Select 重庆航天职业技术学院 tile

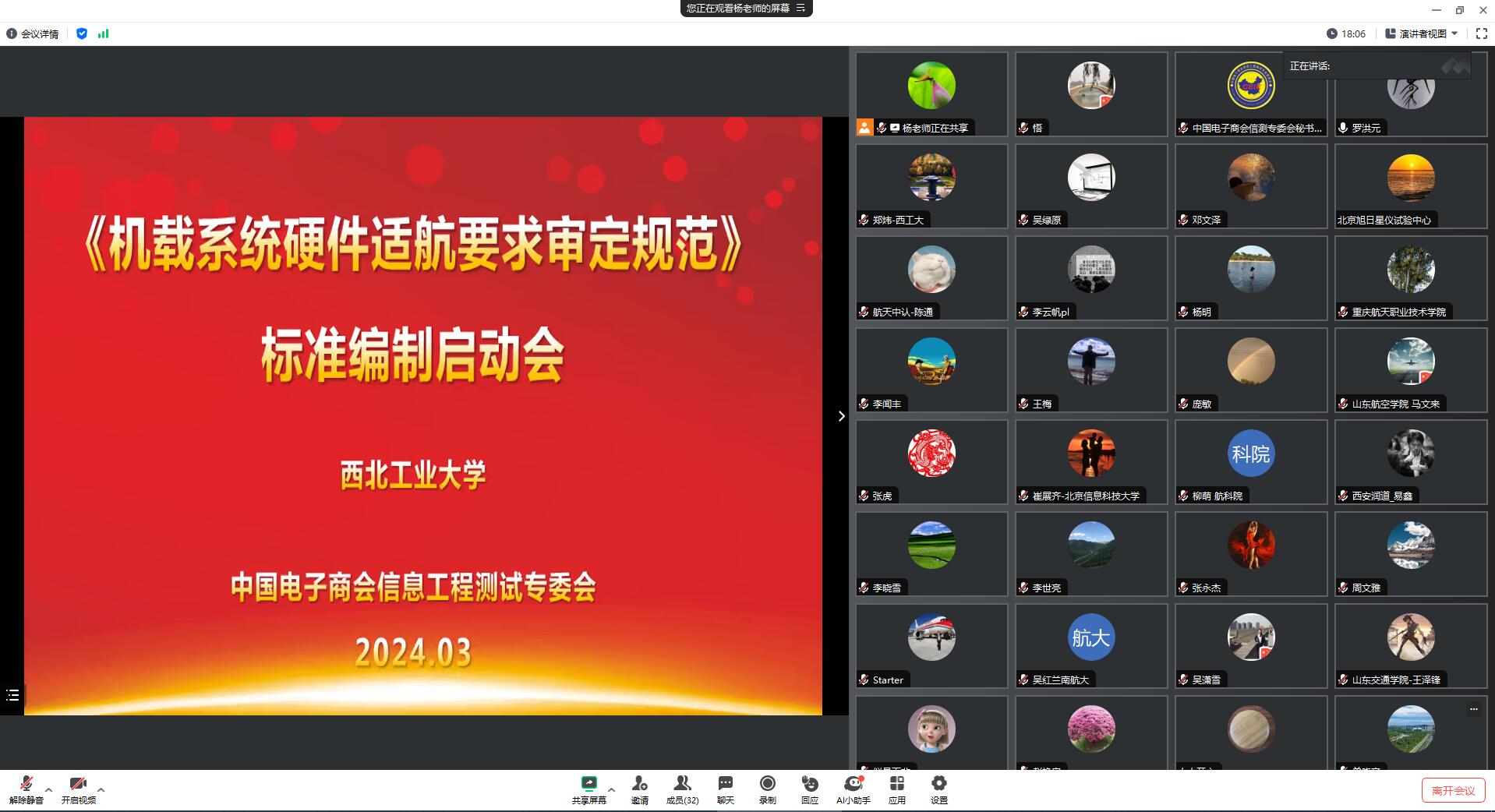point(1411,278)
